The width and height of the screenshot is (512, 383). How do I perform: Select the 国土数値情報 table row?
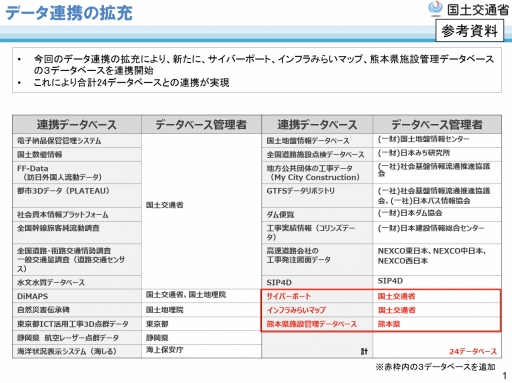[77, 155]
